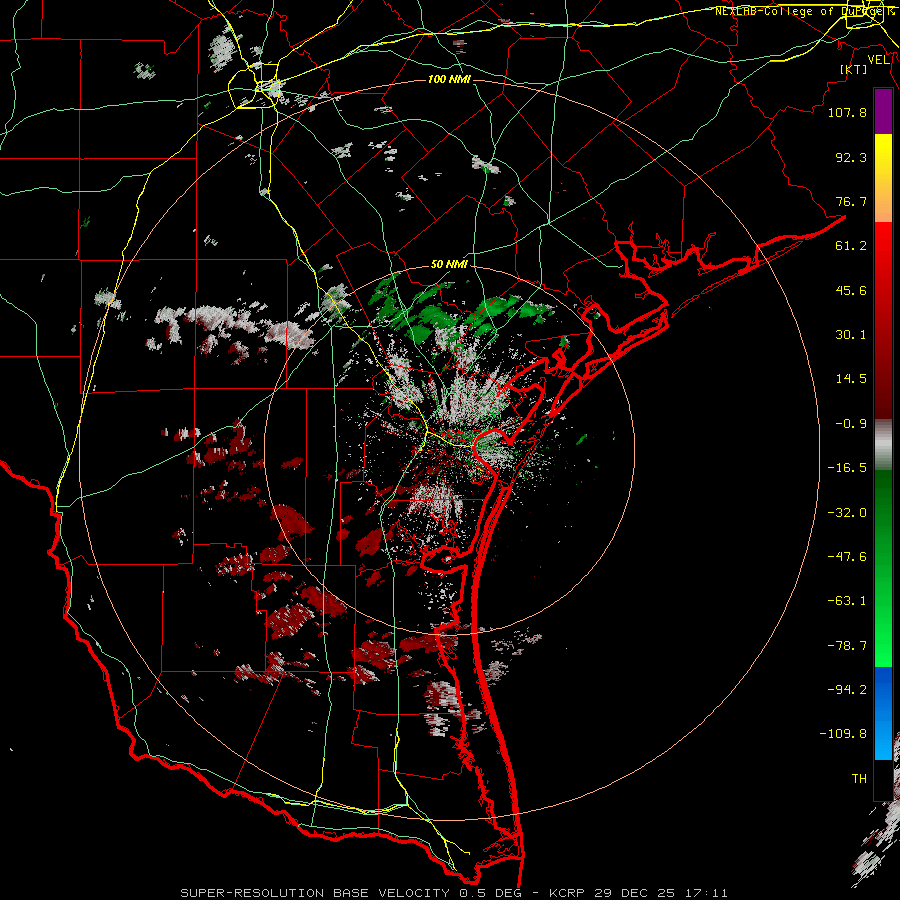This screenshot has height=900, width=900.
Task: Click the bright green segment of color bar
Action: [883, 568]
